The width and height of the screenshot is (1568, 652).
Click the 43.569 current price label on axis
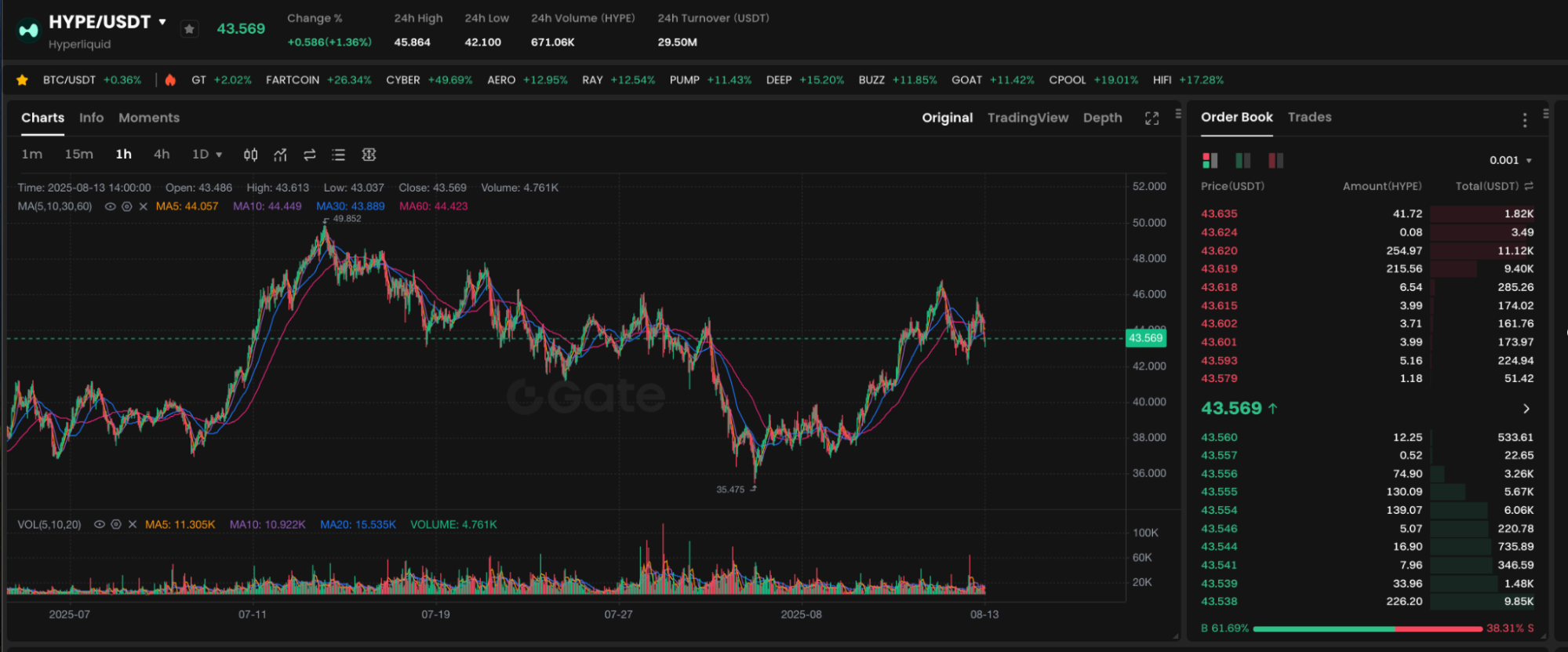click(1145, 338)
